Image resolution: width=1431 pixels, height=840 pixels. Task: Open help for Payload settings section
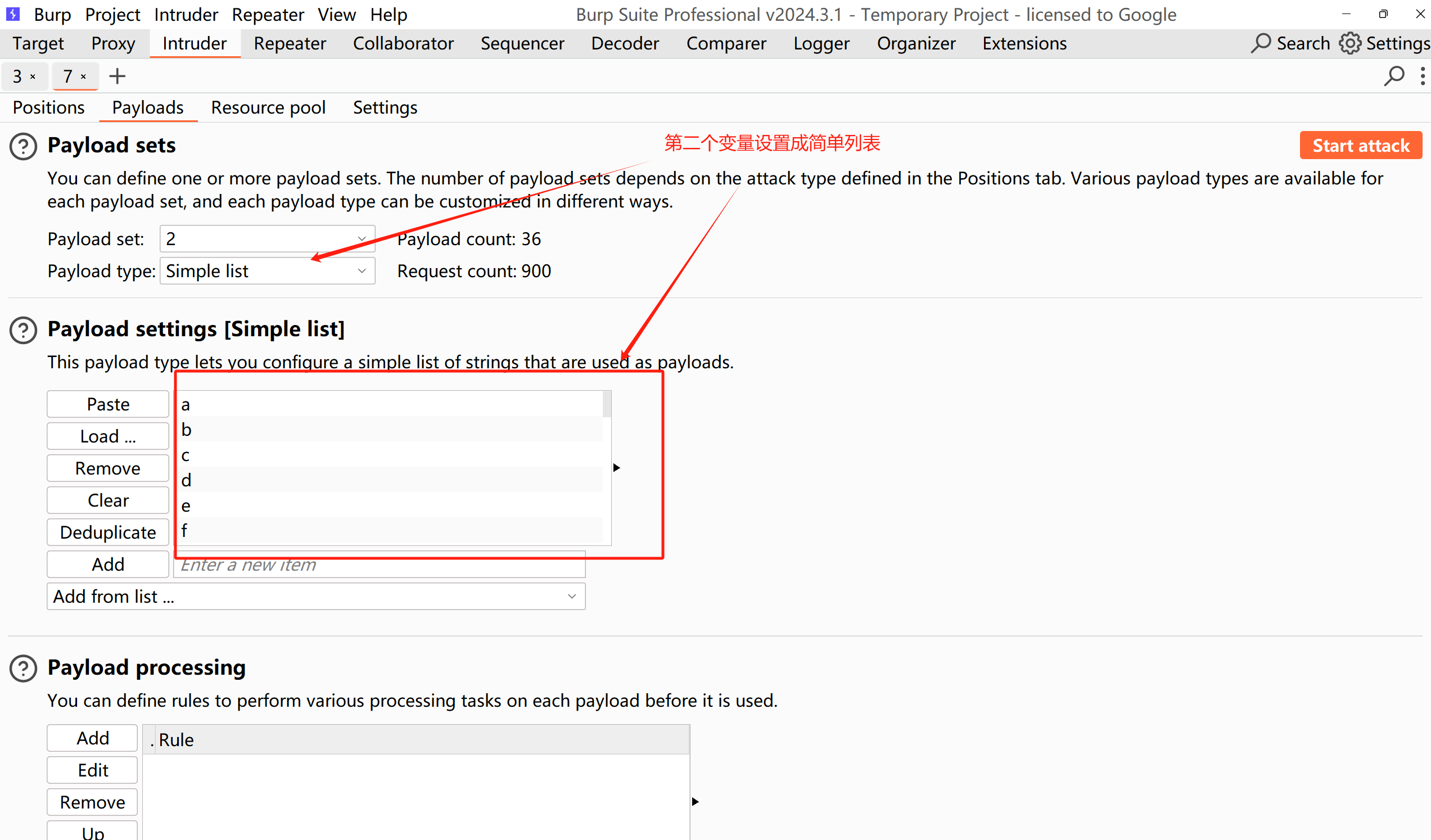click(23, 330)
